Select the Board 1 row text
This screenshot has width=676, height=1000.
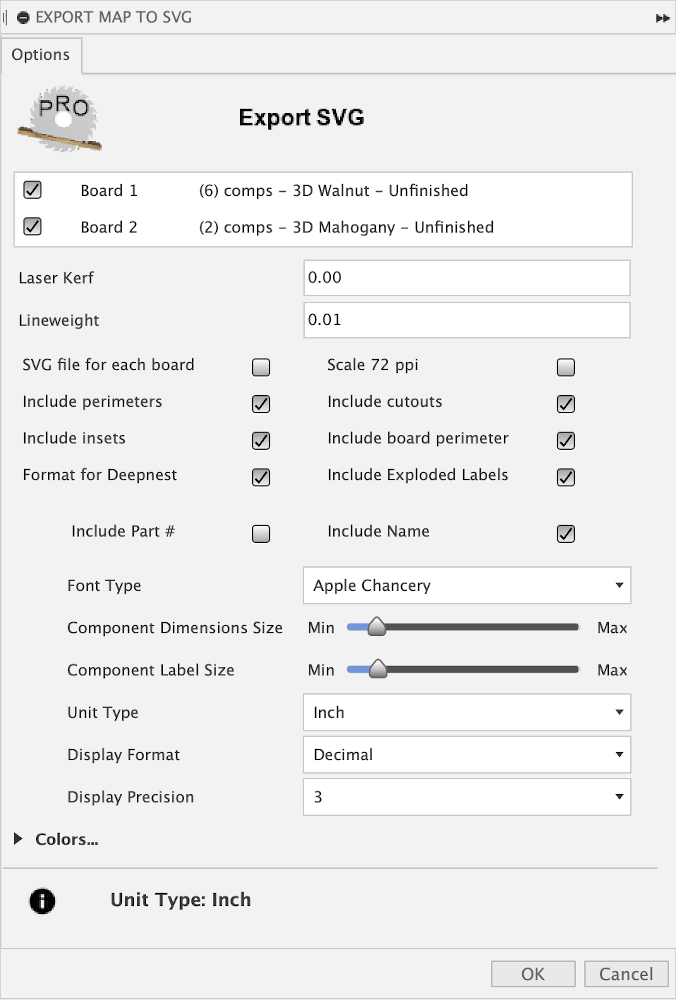coord(109,191)
